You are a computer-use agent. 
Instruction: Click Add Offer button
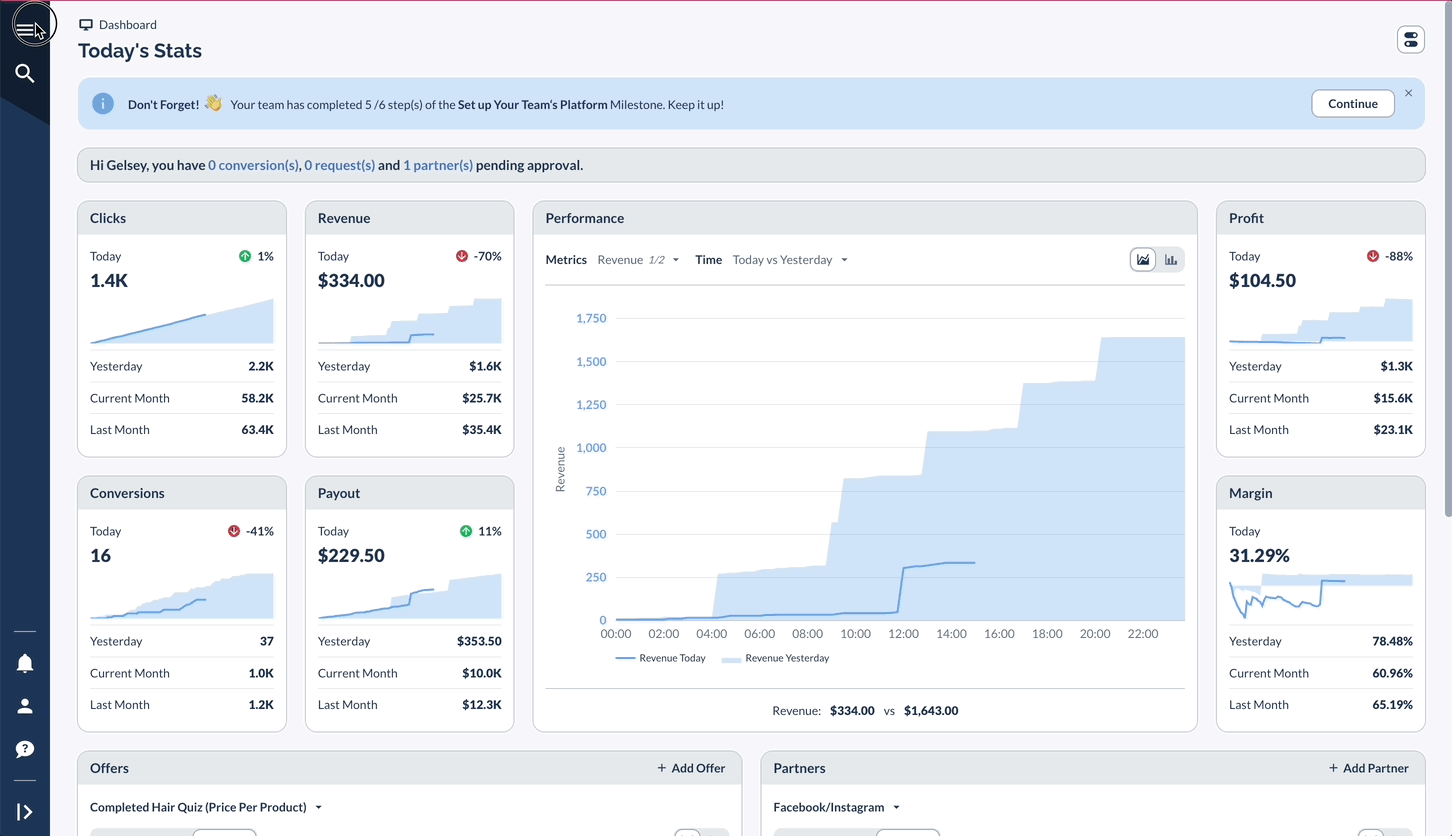click(x=691, y=768)
